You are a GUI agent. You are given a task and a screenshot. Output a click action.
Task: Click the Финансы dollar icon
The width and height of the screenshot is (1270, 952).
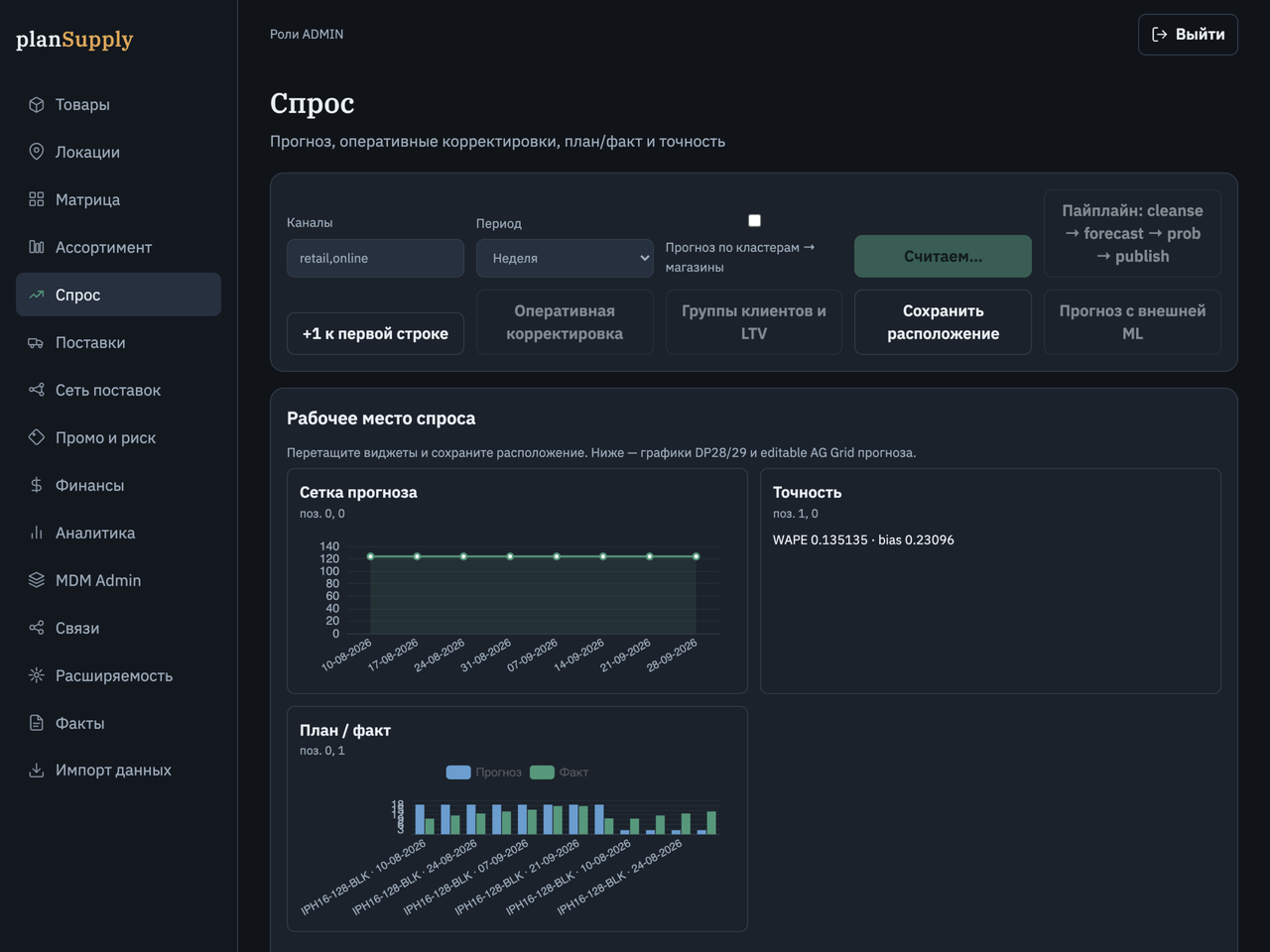[x=37, y=485]
